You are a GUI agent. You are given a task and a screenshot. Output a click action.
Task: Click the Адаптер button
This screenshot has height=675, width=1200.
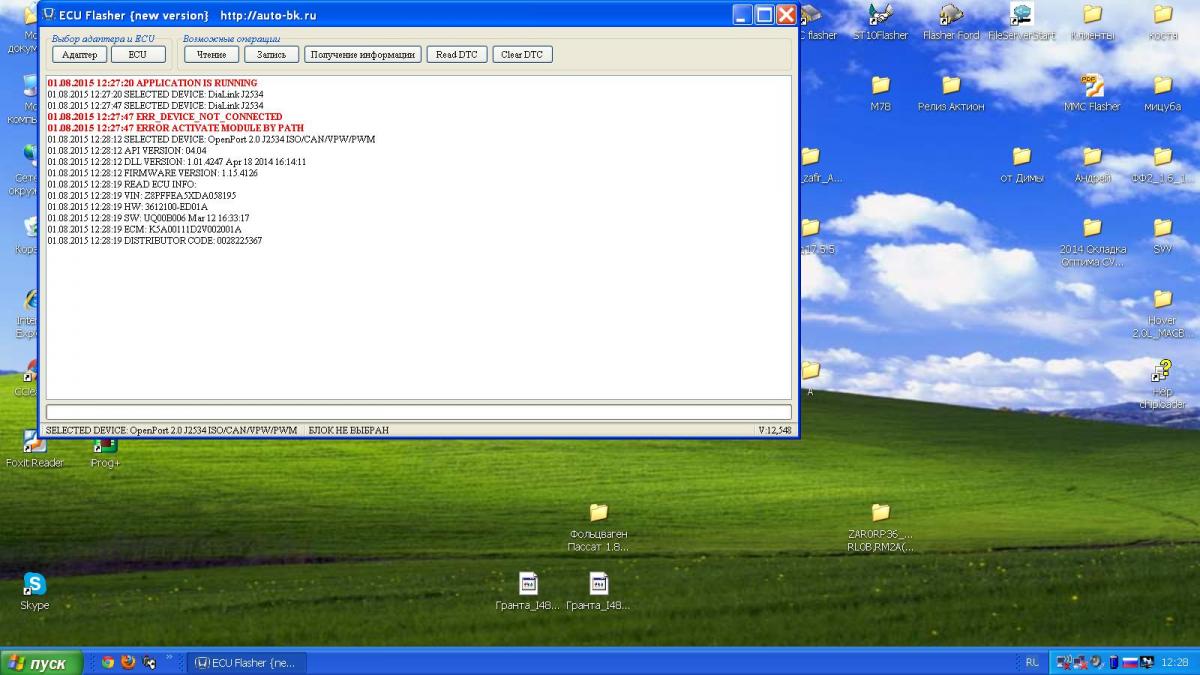pyautogui.click(x=79, y=55)
